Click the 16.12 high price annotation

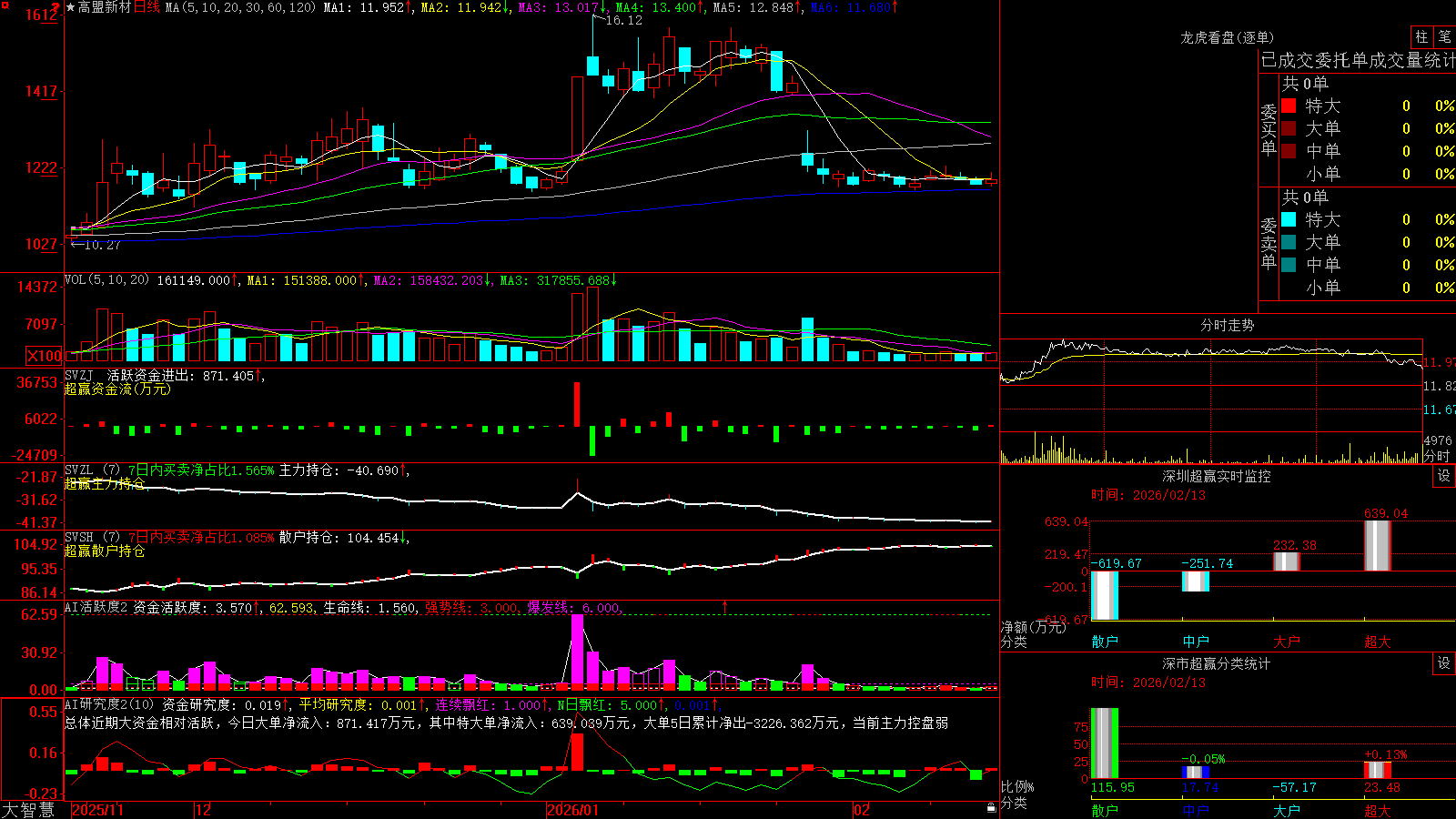(624, 20)
